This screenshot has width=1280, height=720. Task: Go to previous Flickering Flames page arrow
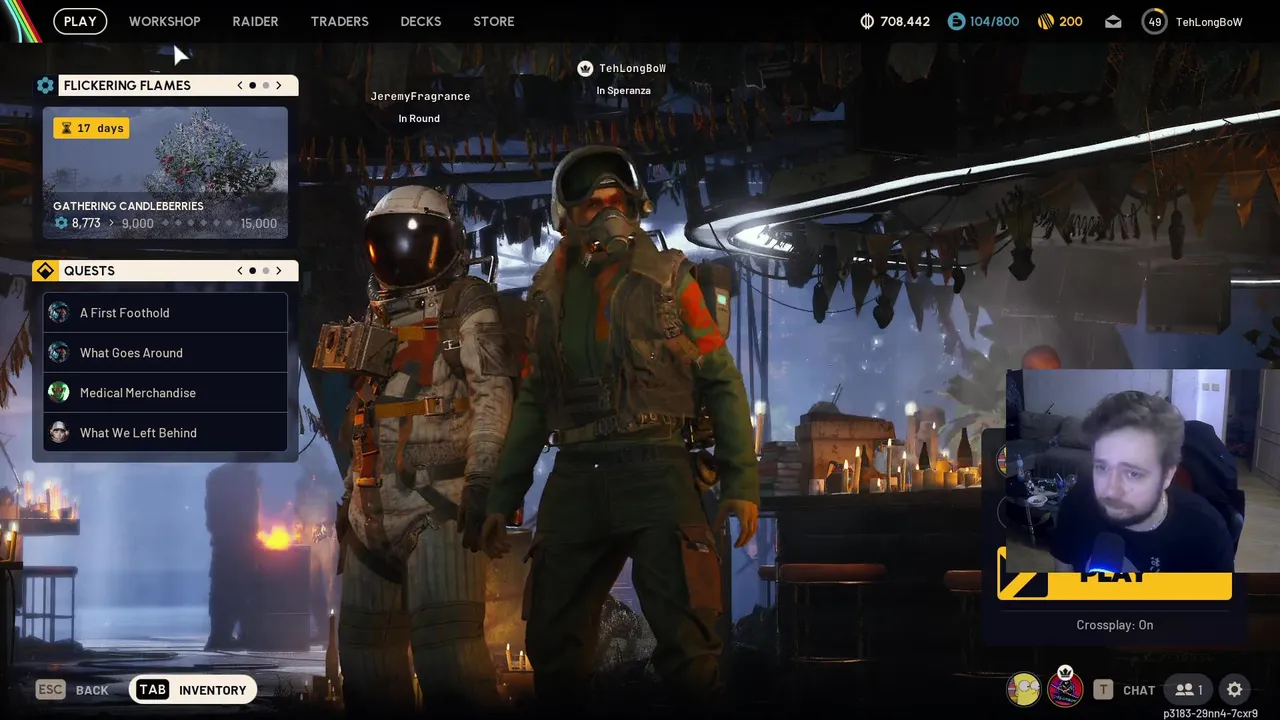(240, 85)
